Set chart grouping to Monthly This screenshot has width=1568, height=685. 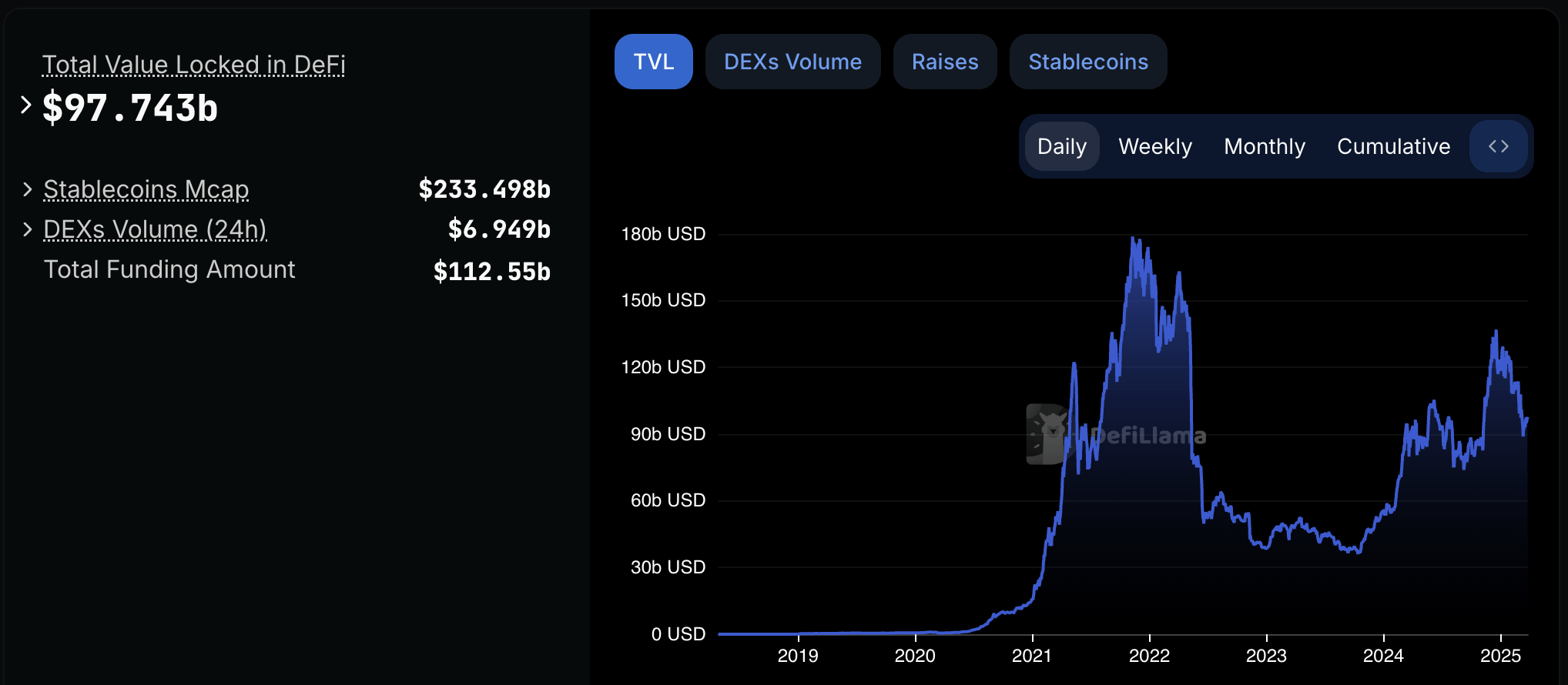click(1265, 146)
